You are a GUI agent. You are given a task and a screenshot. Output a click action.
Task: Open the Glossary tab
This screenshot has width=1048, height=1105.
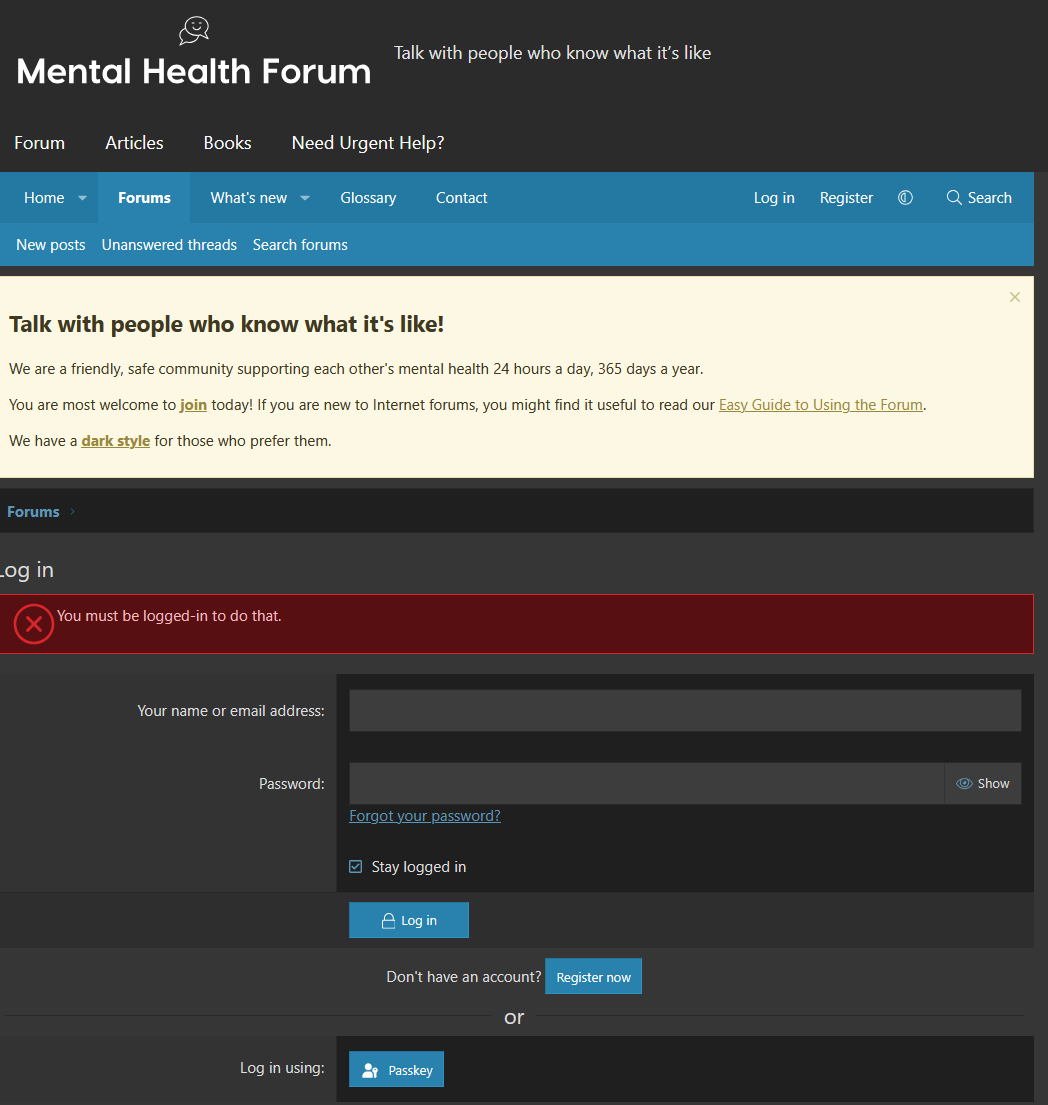tap(368, 198)
